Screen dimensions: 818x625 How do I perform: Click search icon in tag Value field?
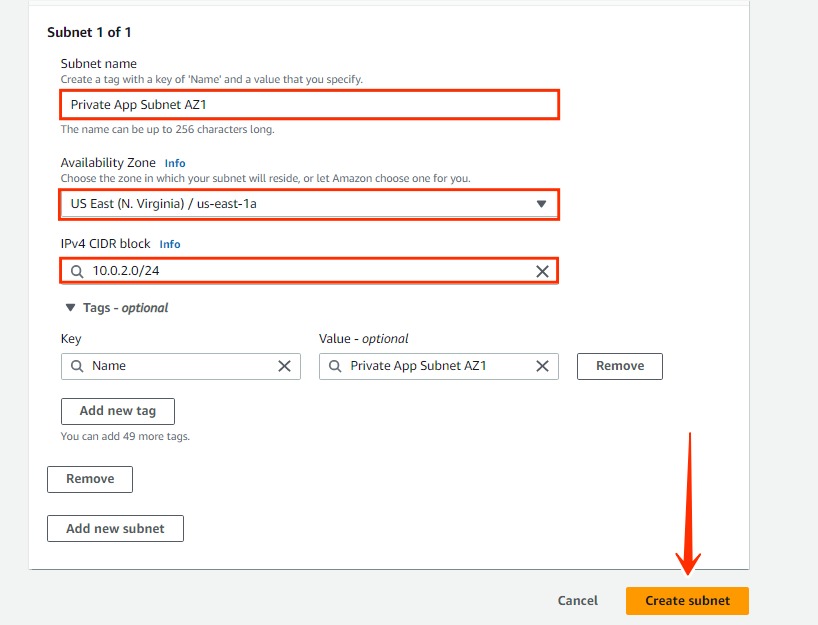335,366
